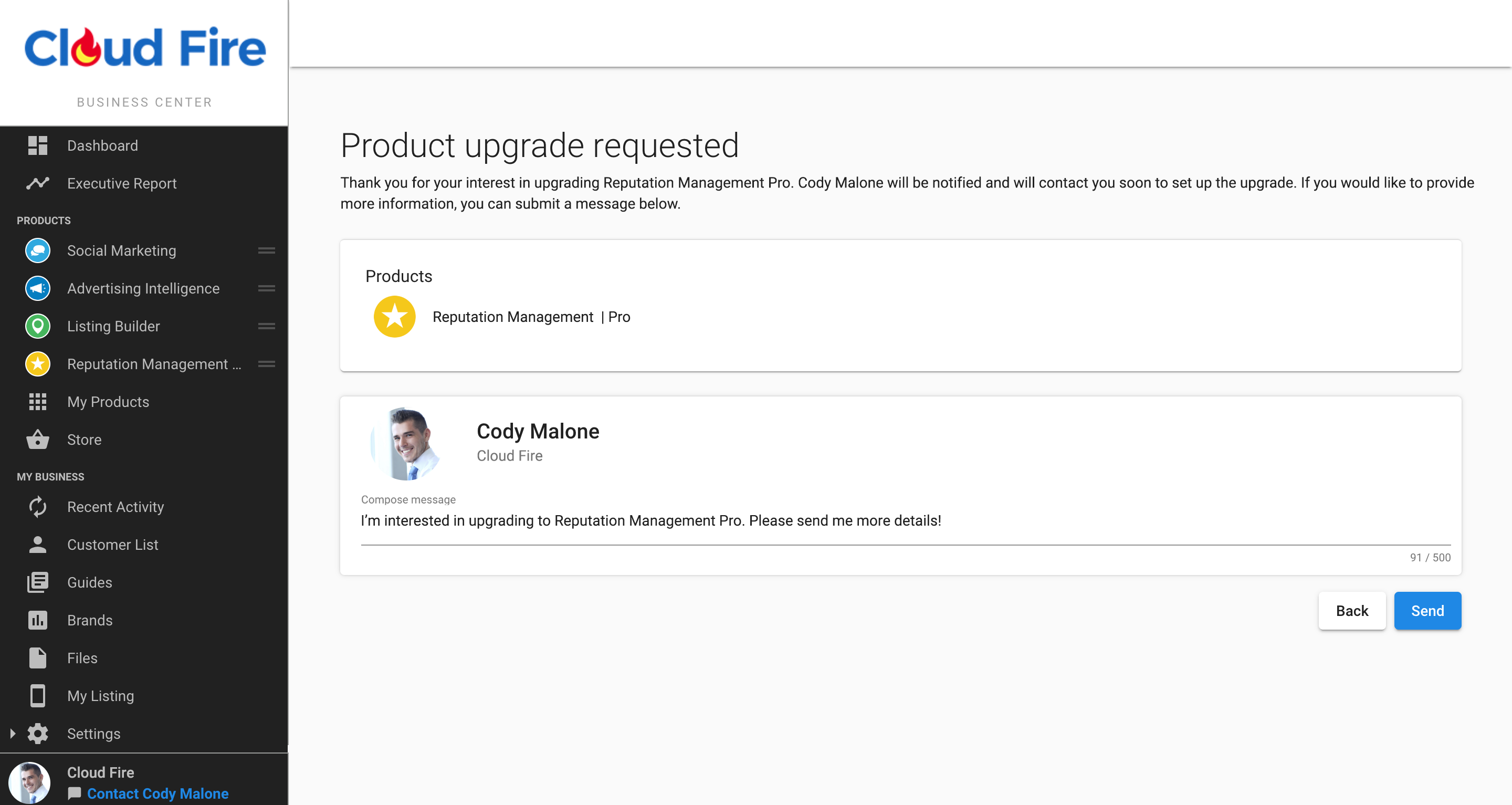Open the Brands section

pyautogui.click(x=144, y=620)
